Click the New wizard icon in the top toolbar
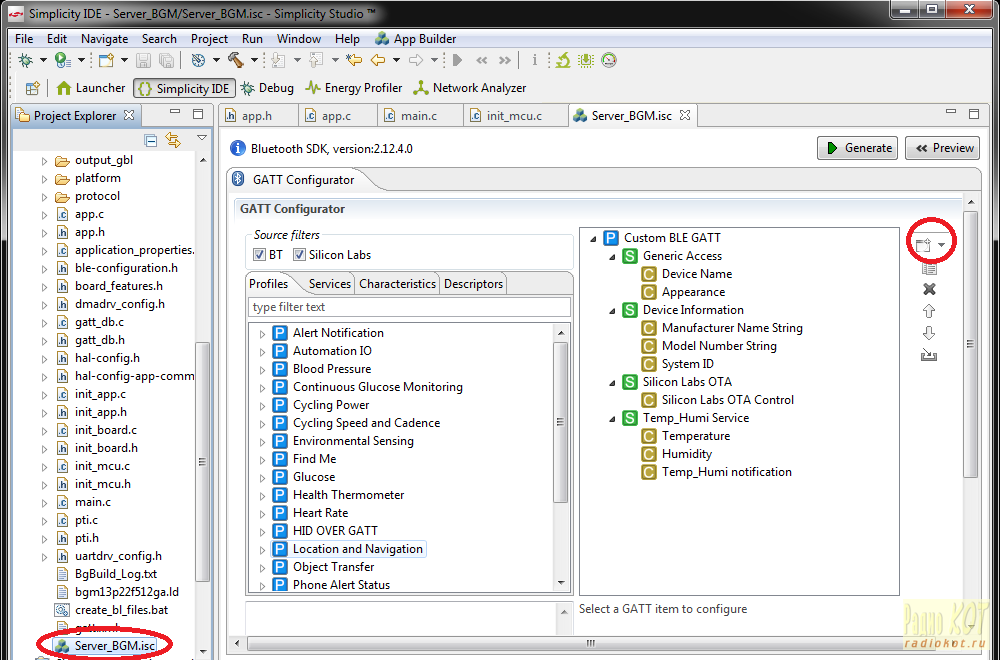The height and width of the screenshot is (660, 1000). tap(106, 61)
